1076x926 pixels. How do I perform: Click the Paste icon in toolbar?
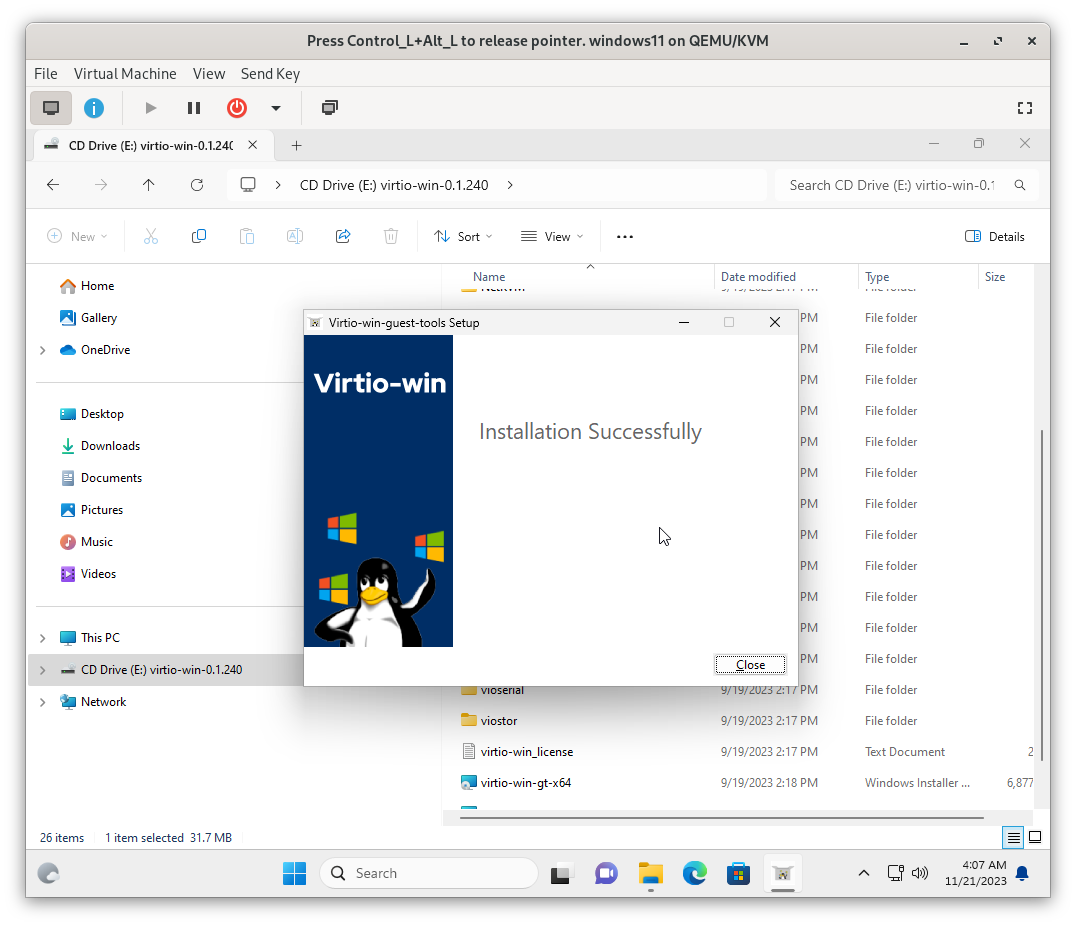247,236
